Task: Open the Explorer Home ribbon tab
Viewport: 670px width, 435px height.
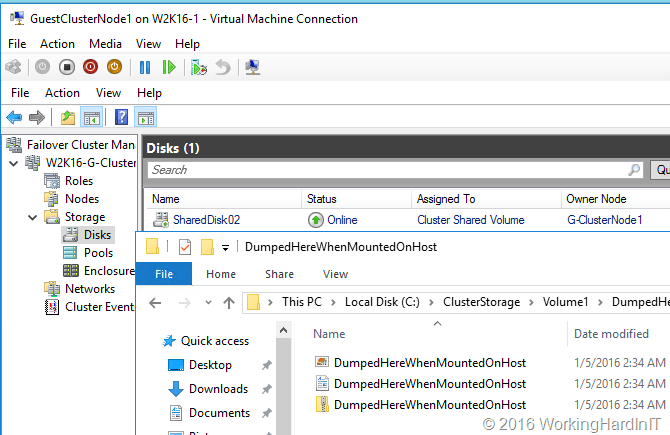Action: (221, 274)
